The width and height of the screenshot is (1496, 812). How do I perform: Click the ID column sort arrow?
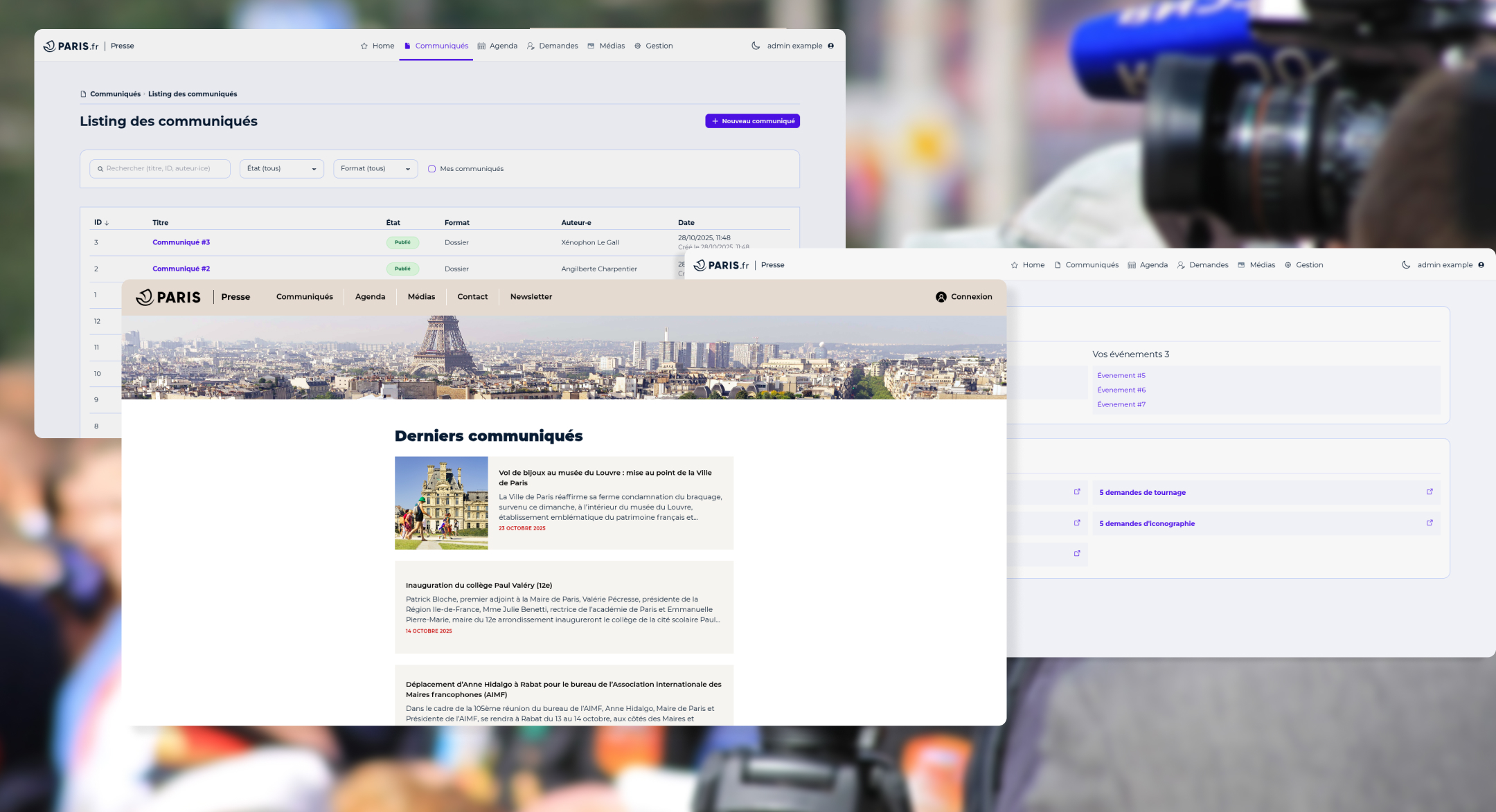tap(107, 223)
